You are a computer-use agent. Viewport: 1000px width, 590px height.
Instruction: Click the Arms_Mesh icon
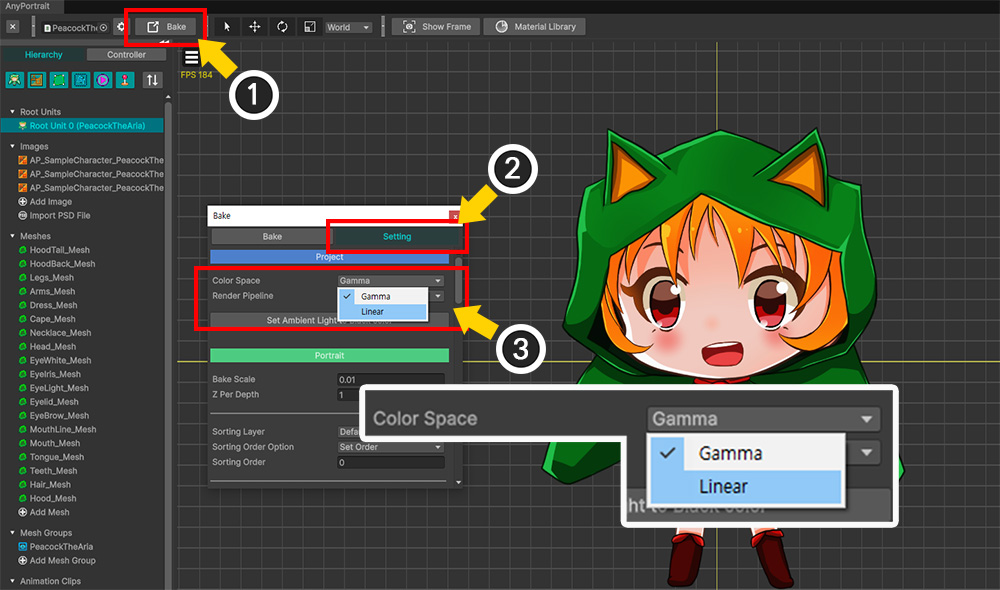point(23,291)
